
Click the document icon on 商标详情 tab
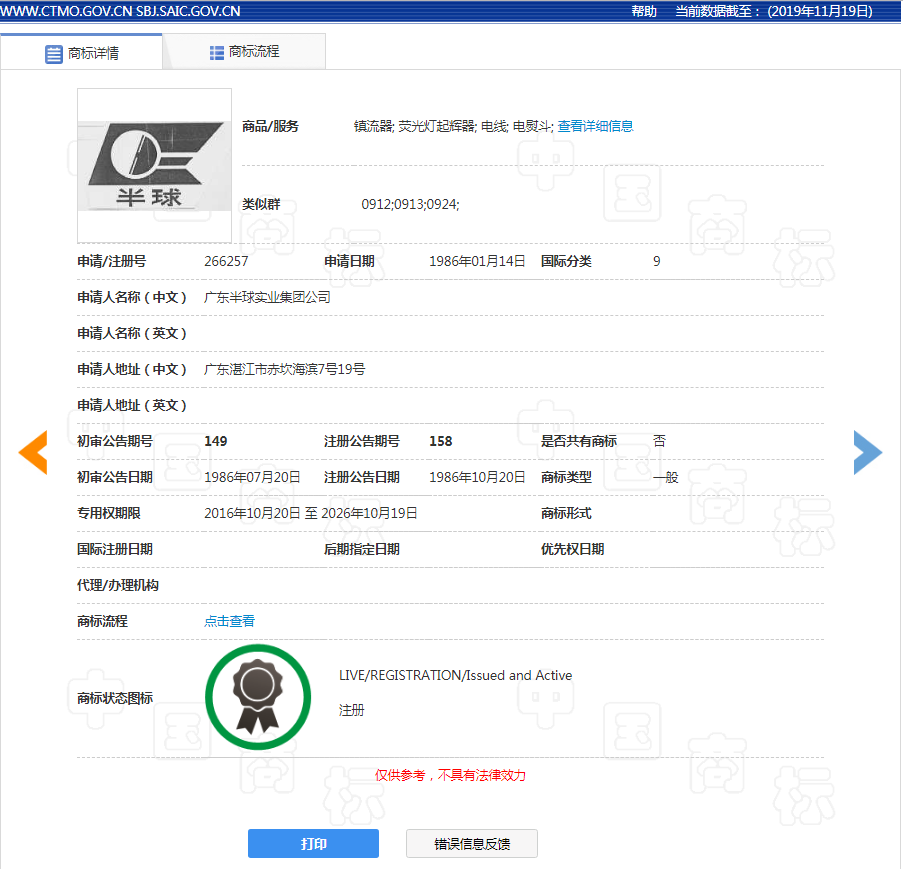coord(53,54)
